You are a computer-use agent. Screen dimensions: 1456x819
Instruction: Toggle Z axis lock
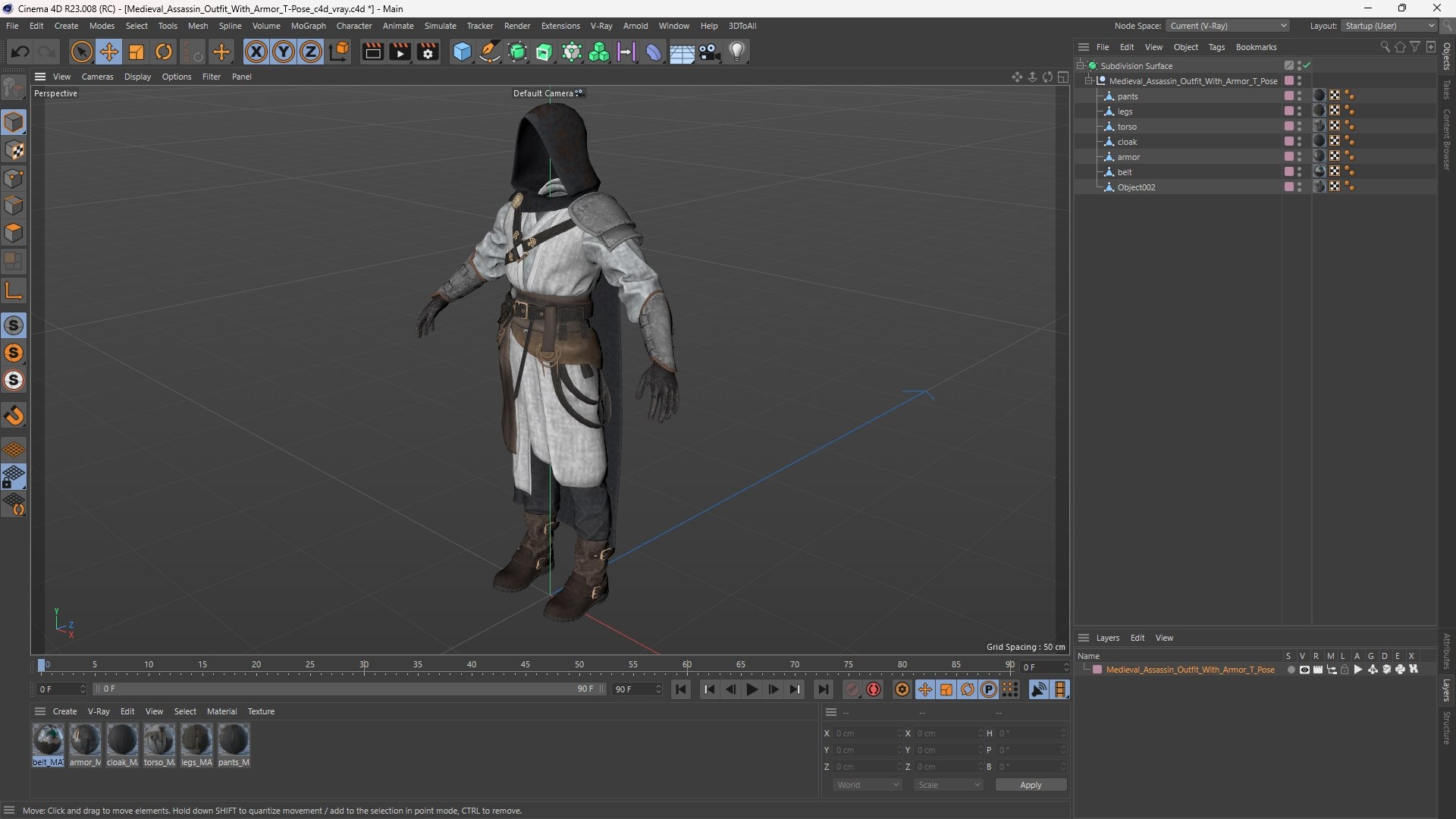pyautogui.click(x=311, y=52)
